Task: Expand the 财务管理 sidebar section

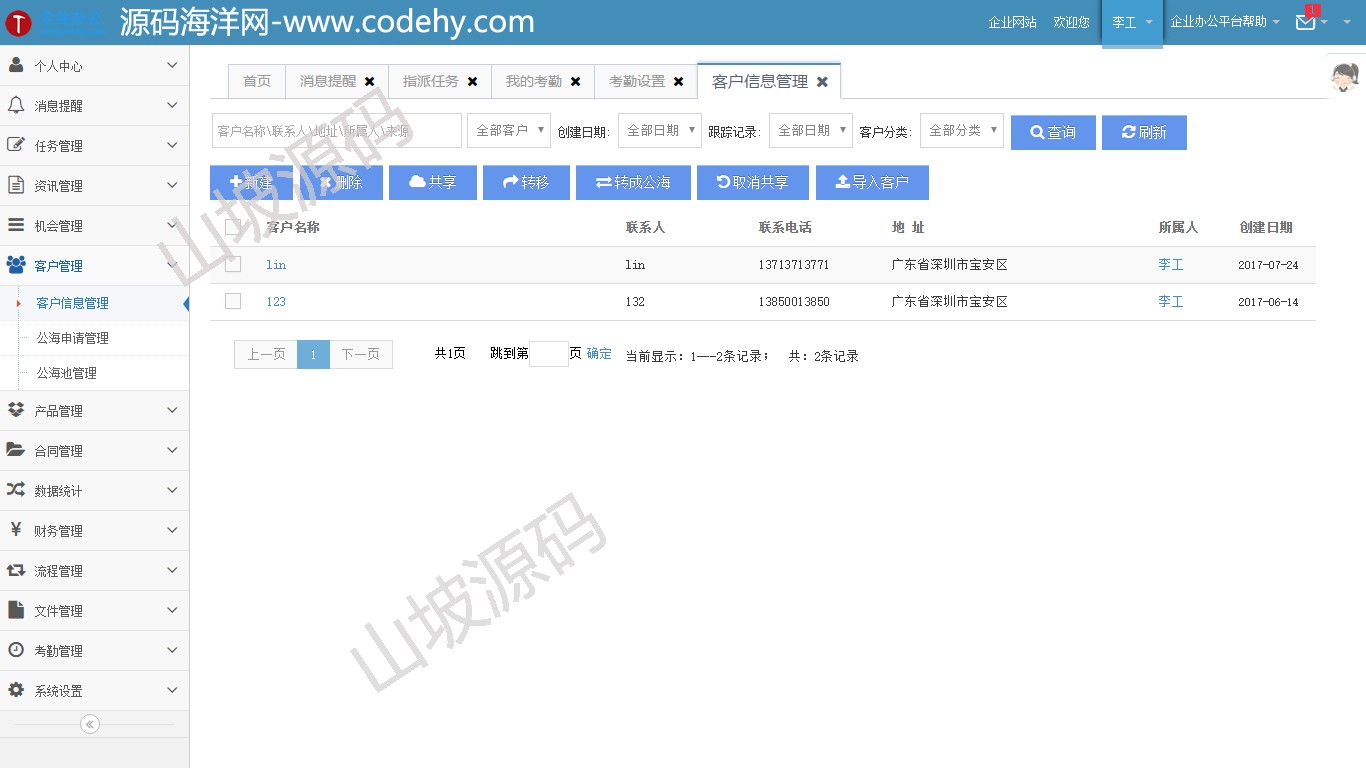Action: 94,530
